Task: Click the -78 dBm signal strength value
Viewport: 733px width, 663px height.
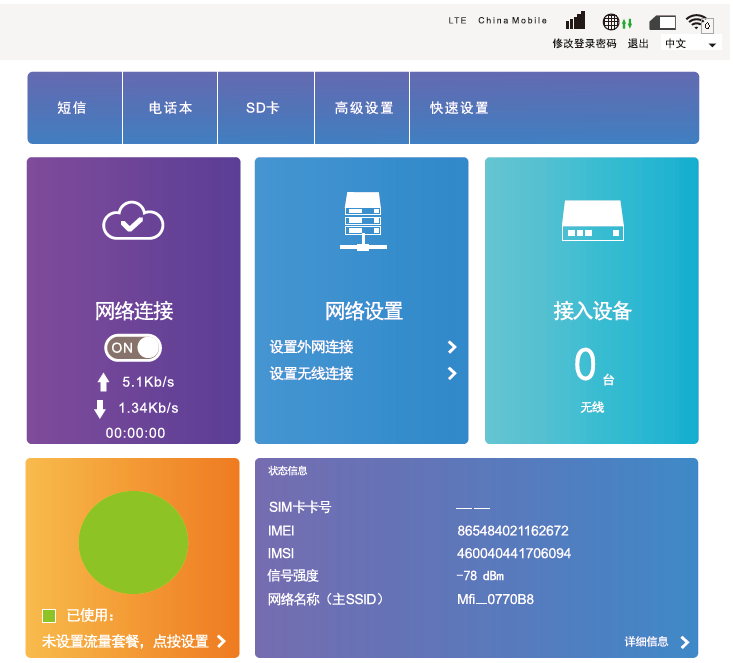Action: tap(481, 576)
